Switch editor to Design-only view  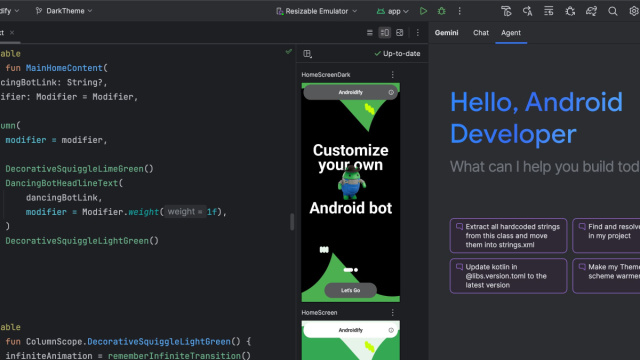[x=400, y=33]
